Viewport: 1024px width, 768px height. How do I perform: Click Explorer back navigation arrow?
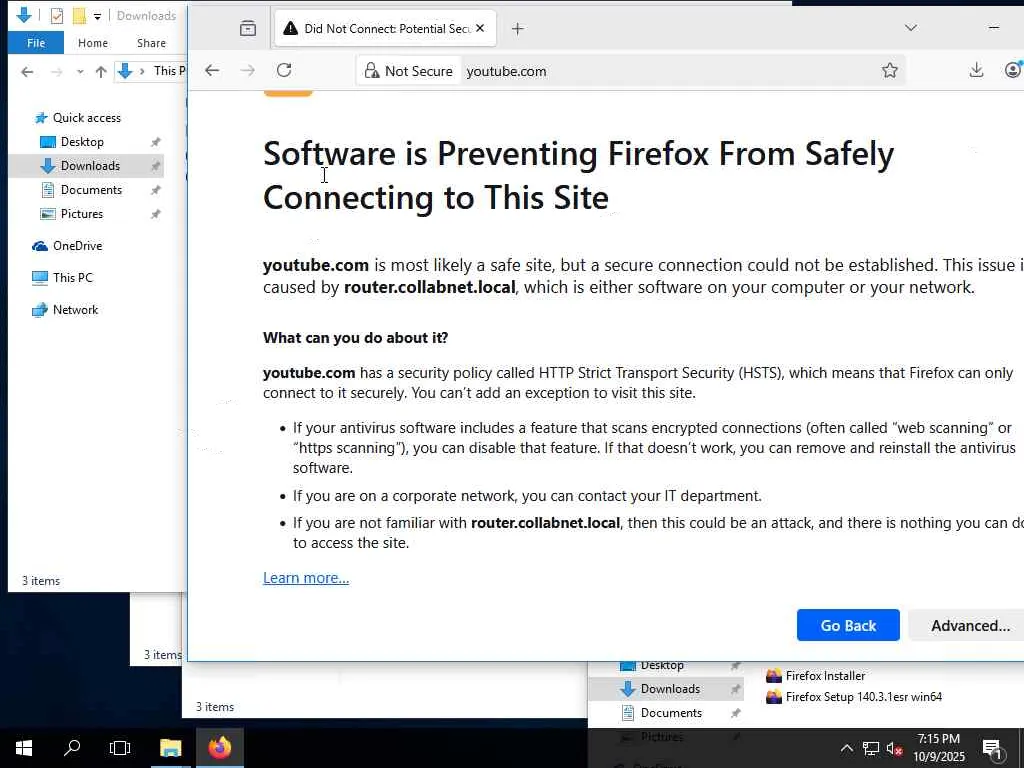(27, 72)
